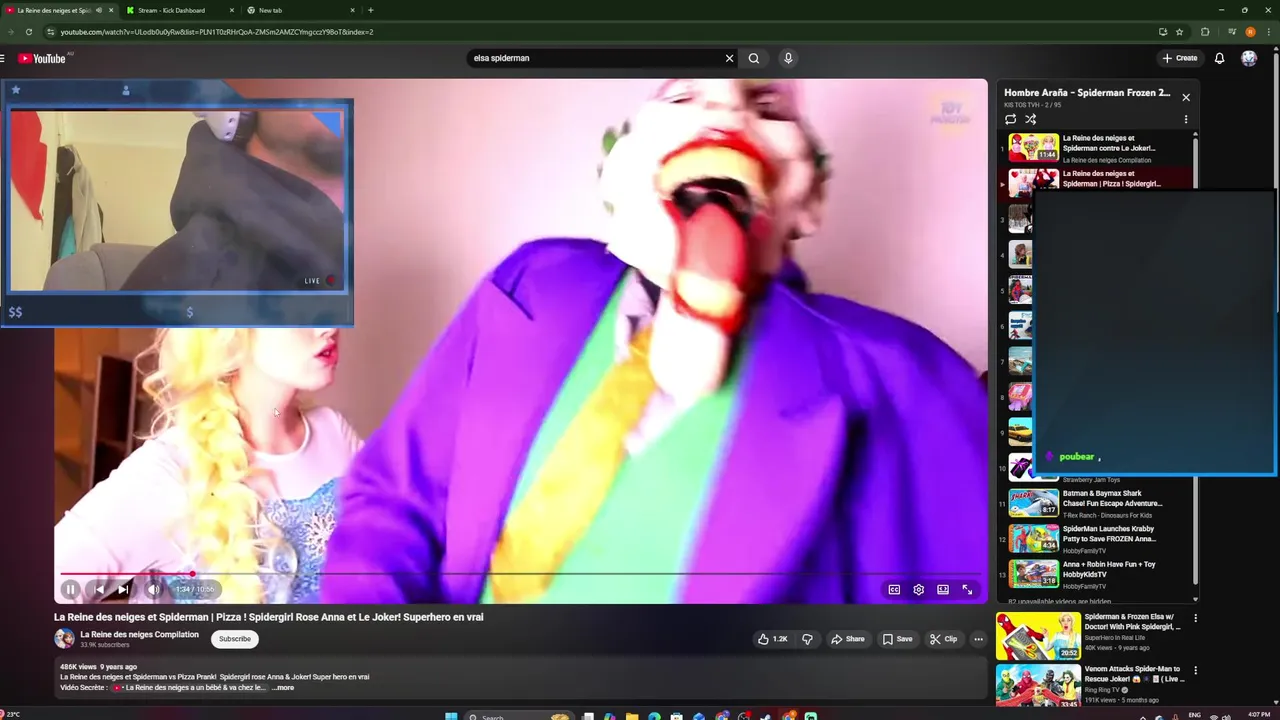Pause the video playback

coord(70,589)
